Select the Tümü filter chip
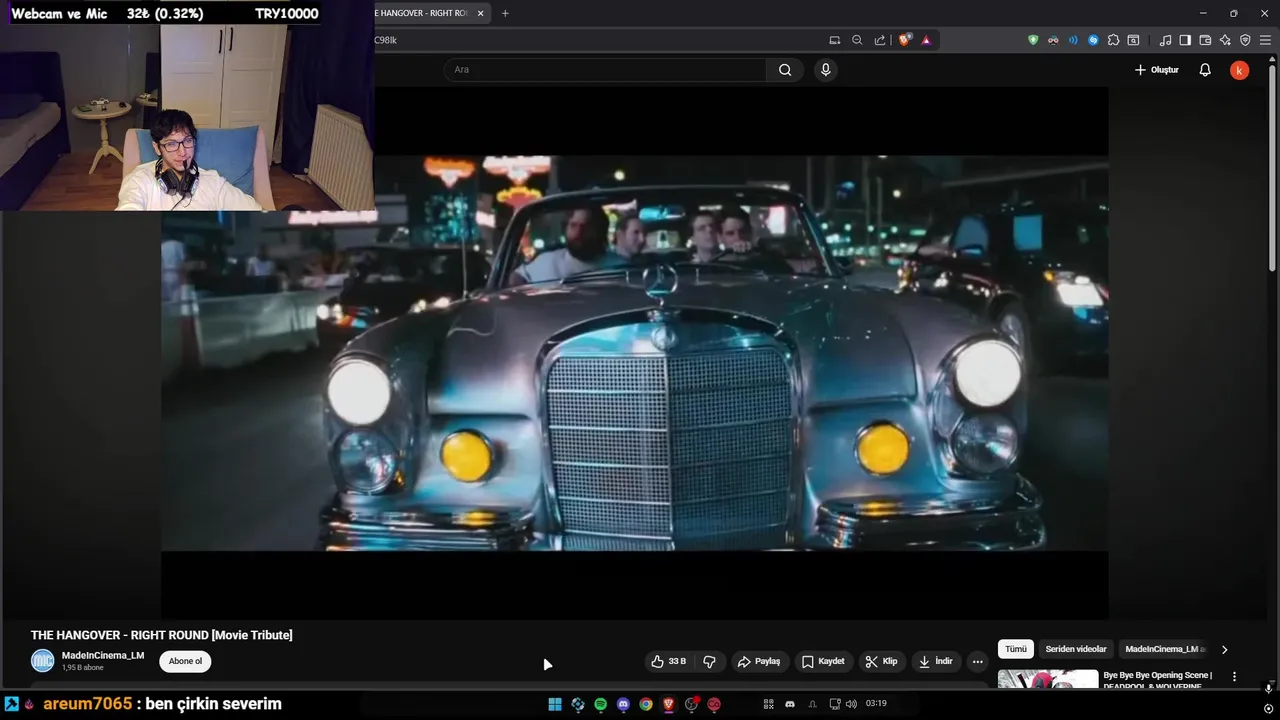Screen dimensions: 1280x720 click(1016, 649)
